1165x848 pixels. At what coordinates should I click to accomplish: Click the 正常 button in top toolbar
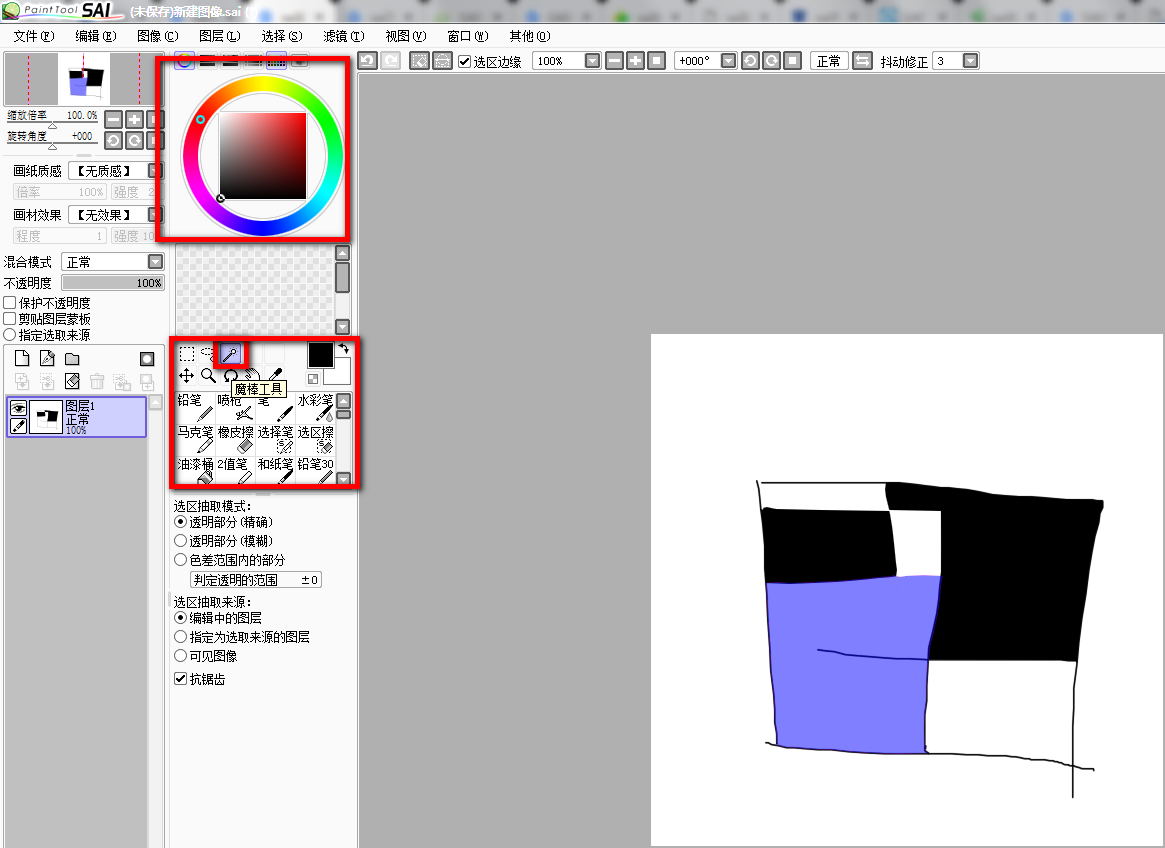(828, 61)
